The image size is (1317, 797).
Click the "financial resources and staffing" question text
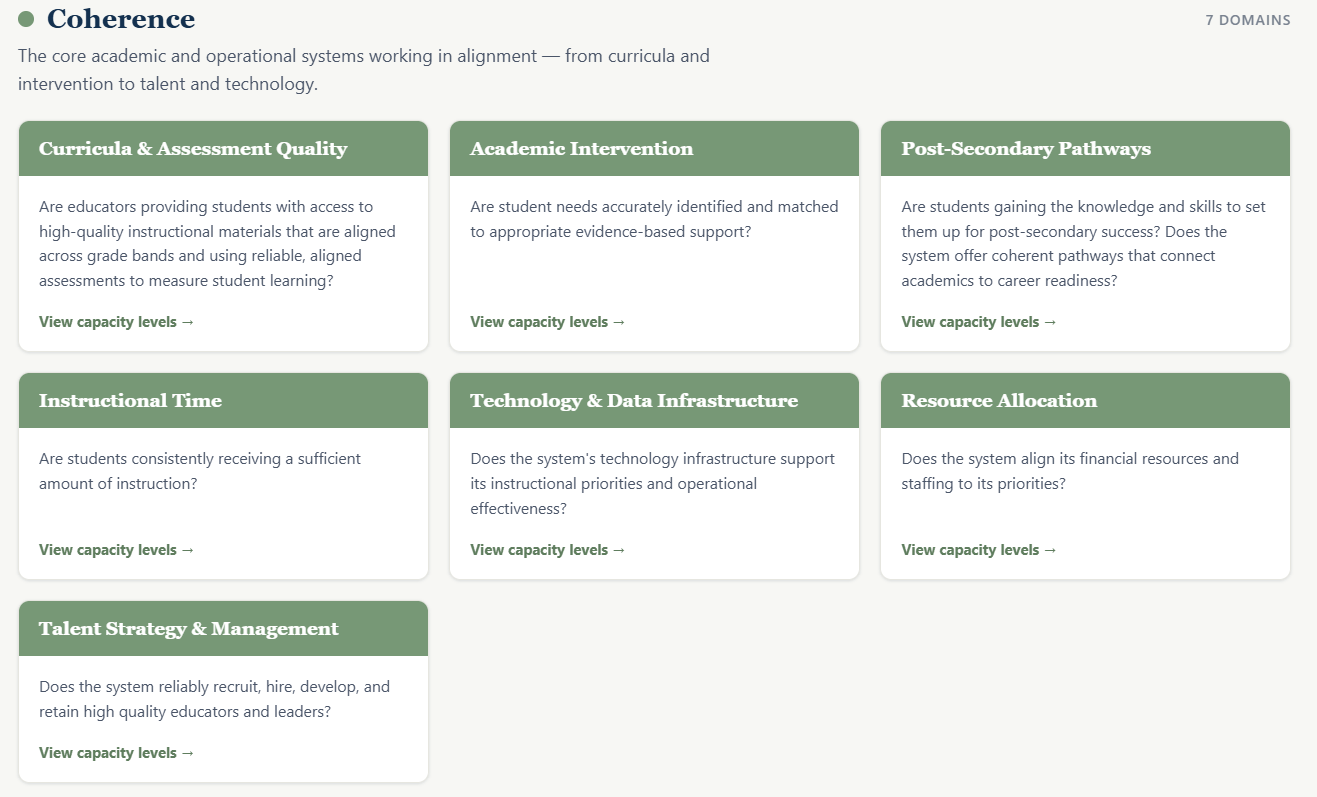click(1070, 471)
